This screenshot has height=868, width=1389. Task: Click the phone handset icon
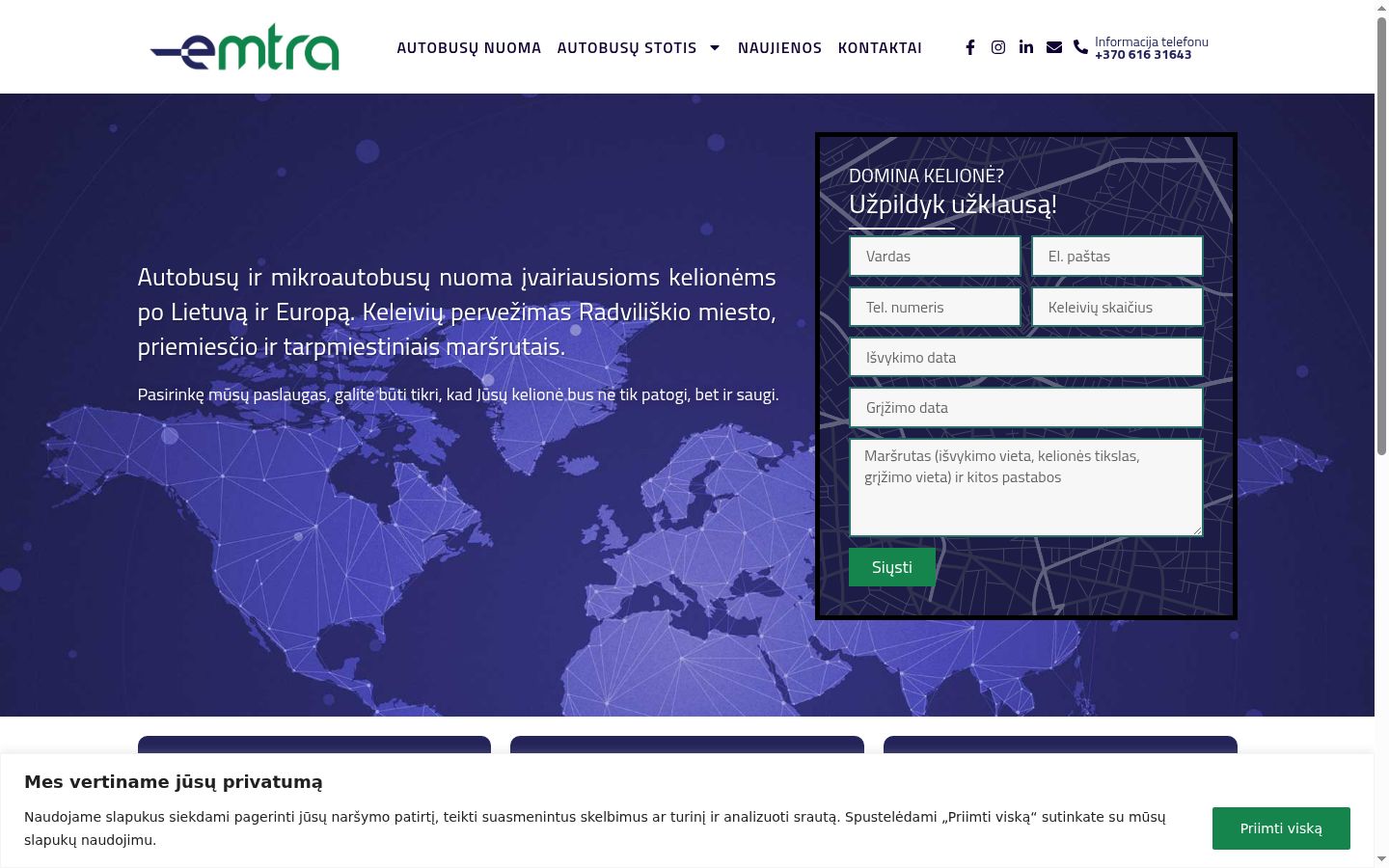click(x=1080, y=47)
